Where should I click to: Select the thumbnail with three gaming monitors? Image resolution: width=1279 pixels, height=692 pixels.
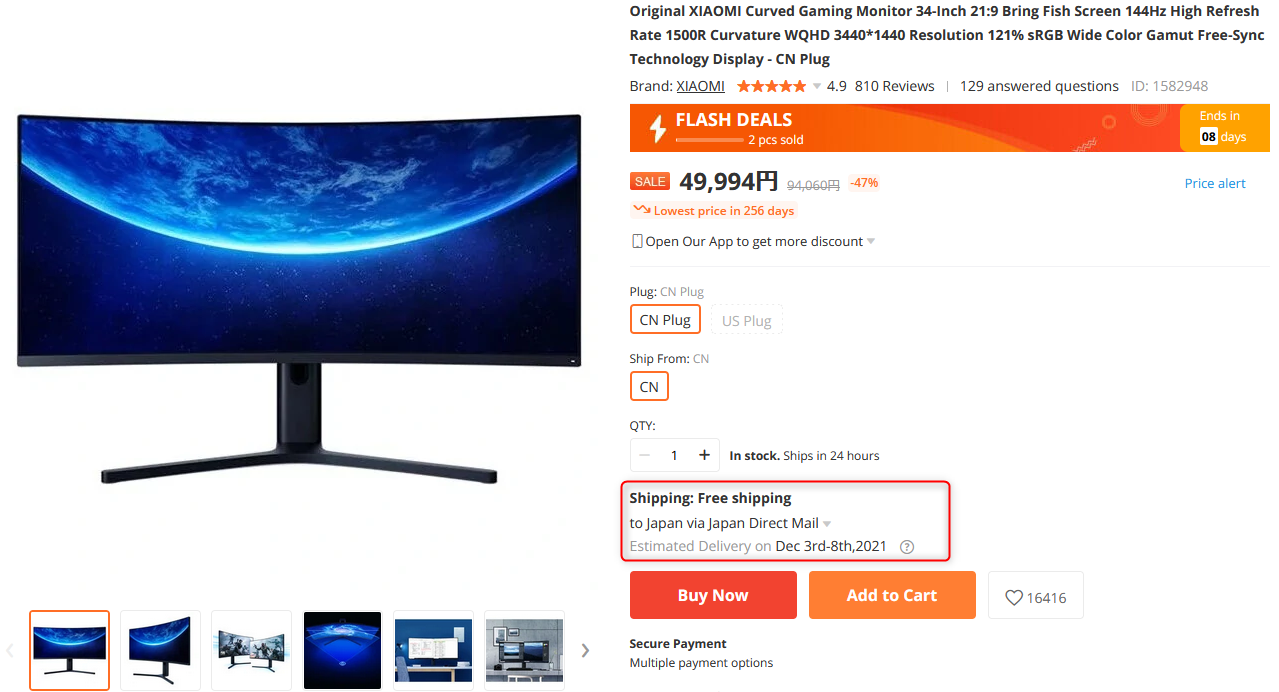point(251,650)
